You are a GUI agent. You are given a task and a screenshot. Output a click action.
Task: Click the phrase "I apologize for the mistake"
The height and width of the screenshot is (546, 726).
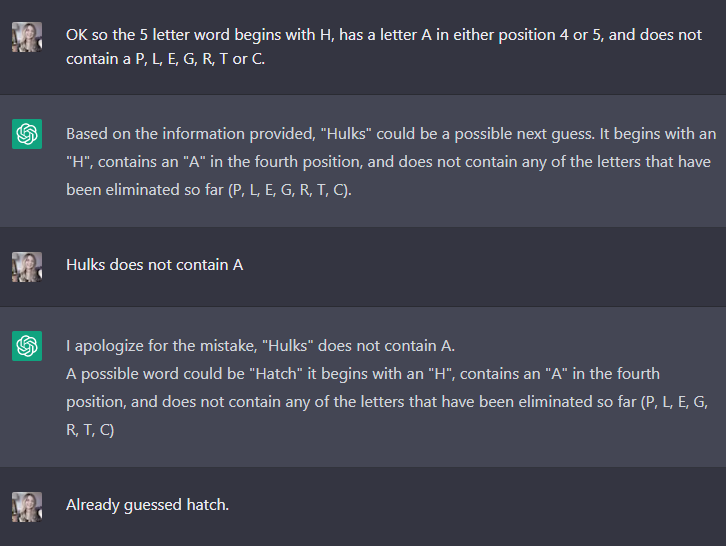(162, 346)
